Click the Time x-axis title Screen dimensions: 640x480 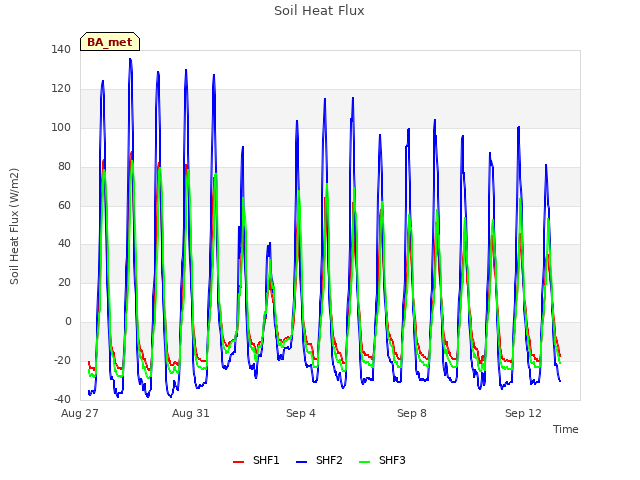coord(566,429)
